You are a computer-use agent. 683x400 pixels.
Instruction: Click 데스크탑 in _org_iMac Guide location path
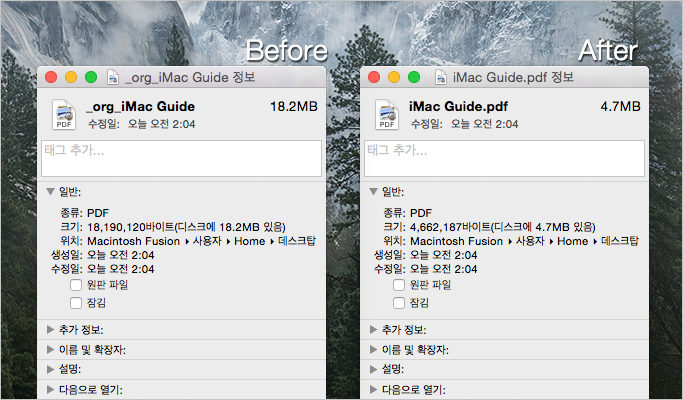297,241
